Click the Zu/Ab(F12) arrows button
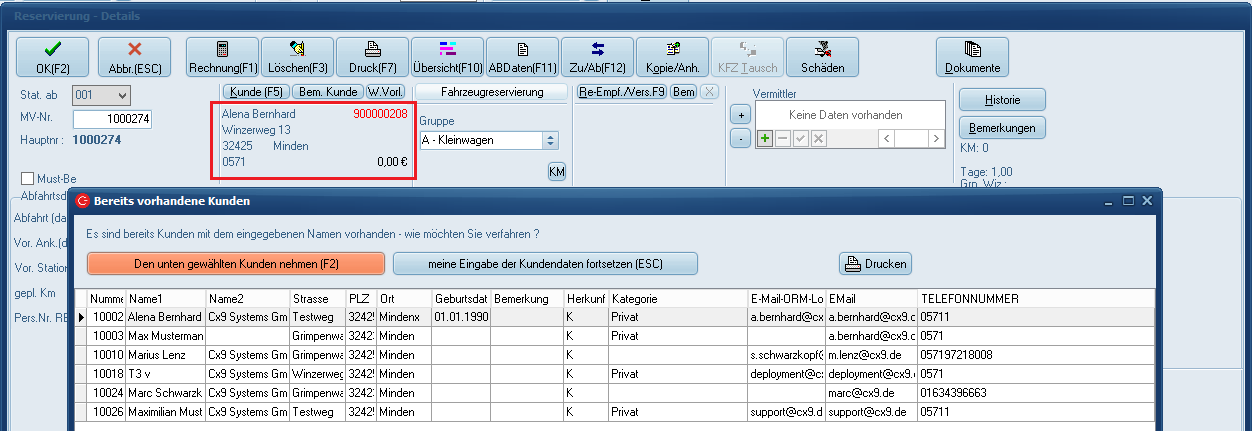The image size is (1252, 431). [597, 58]
